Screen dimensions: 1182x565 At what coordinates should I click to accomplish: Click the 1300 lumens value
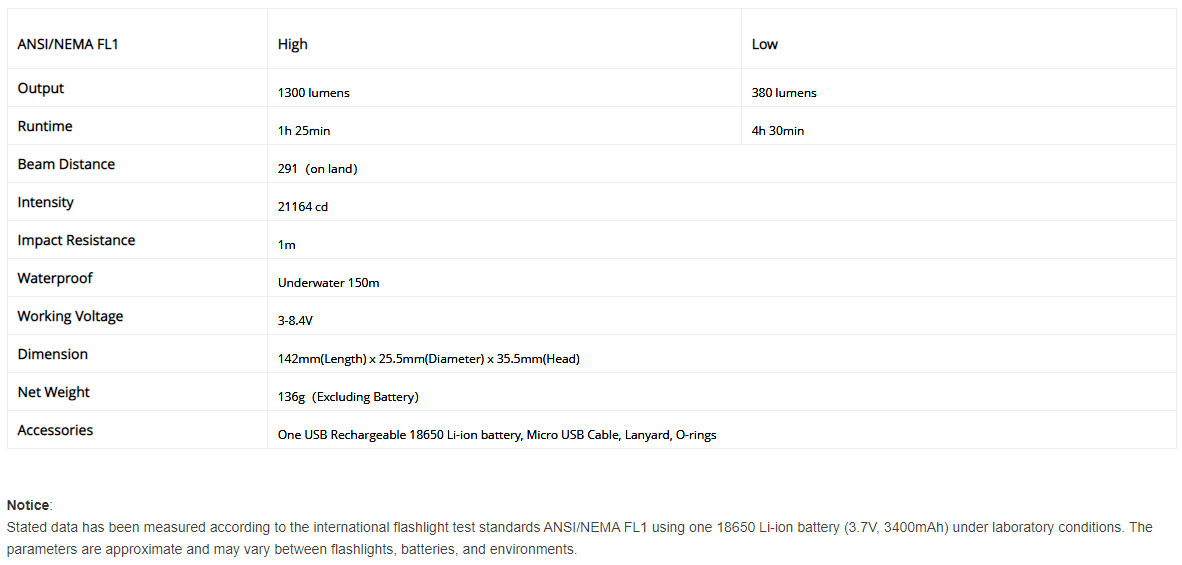tap(314, 93)
